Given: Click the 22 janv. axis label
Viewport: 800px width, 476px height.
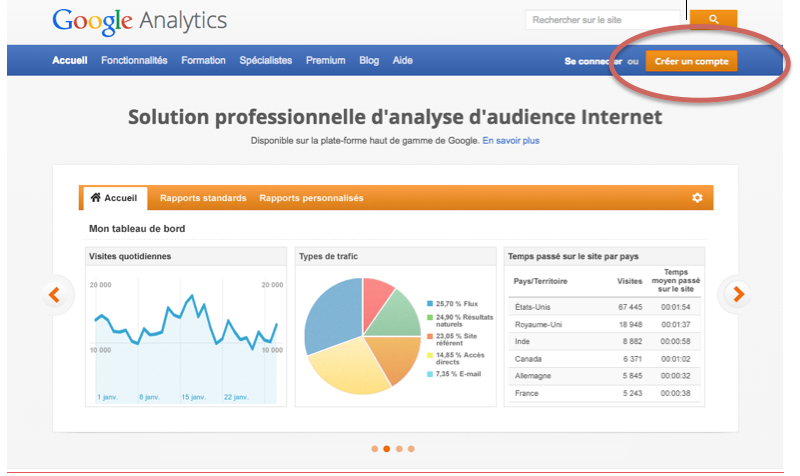Looking at the screenshot, I should (x=236, y=397).
